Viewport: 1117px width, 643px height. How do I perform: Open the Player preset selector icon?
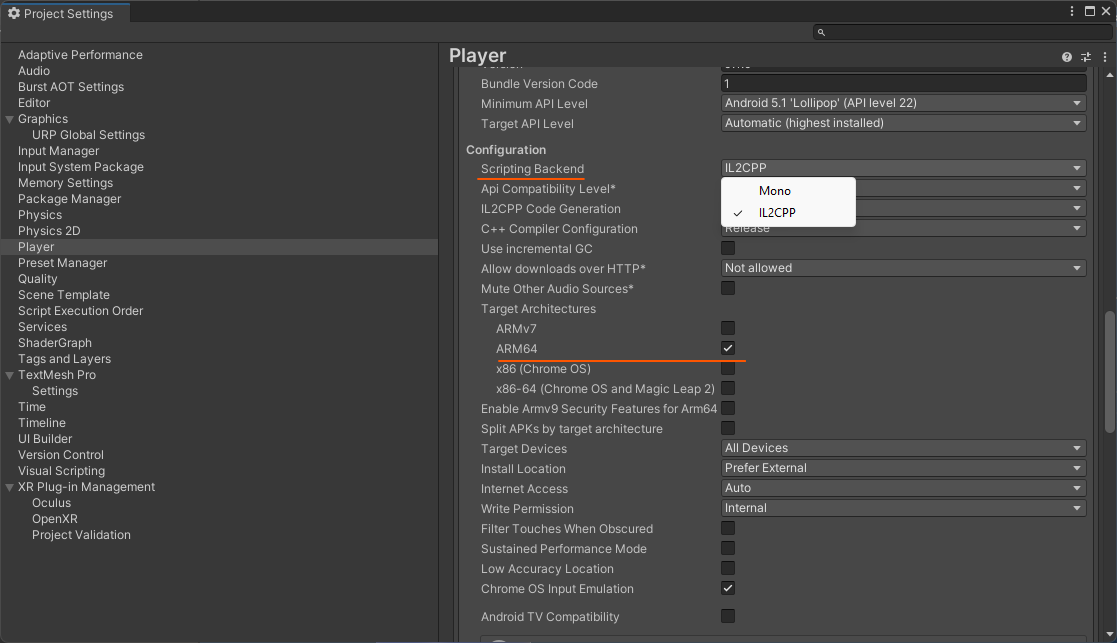pos(1086,57)
